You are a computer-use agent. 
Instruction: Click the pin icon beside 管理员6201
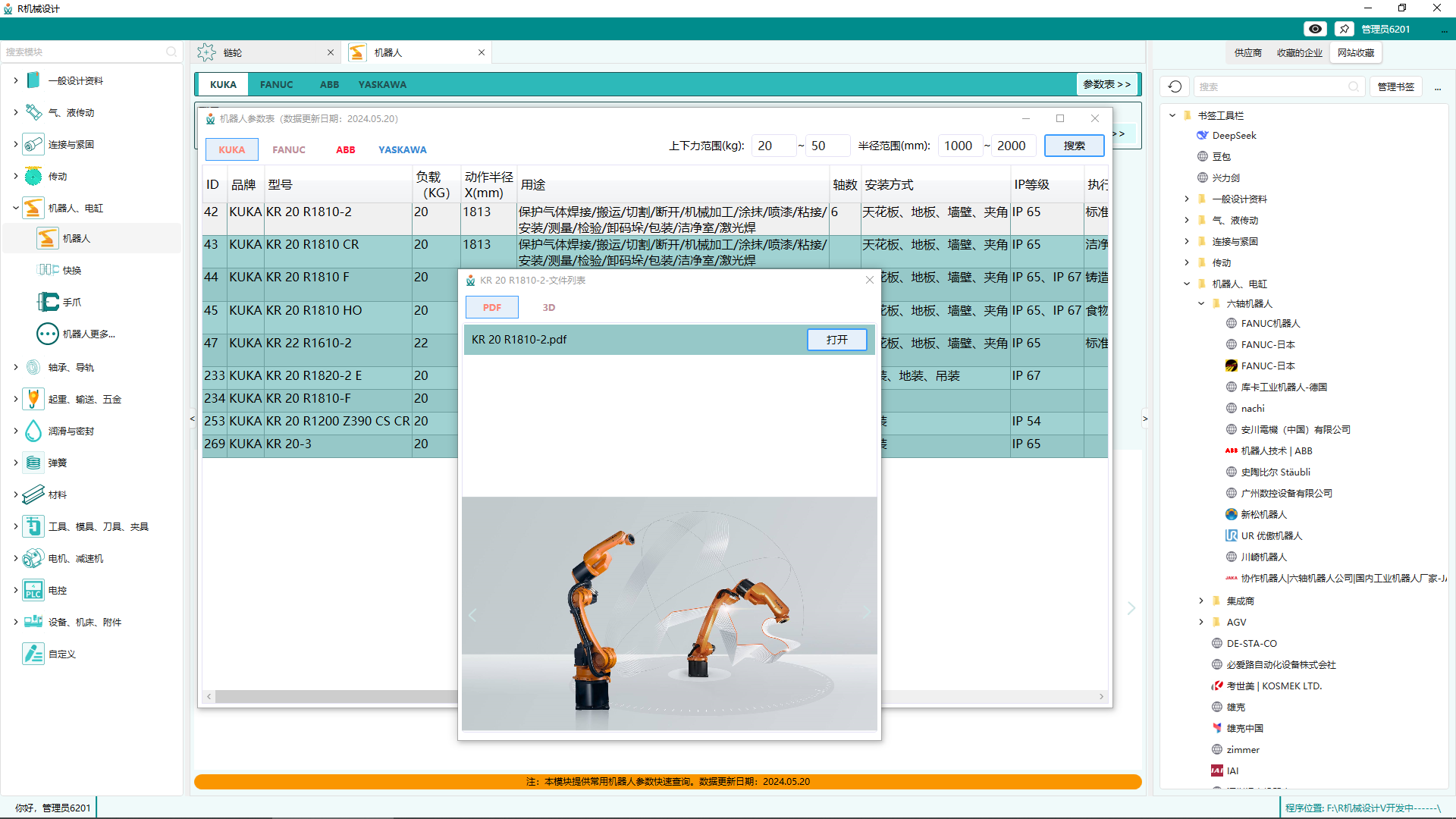click(x=1344, y=29)
